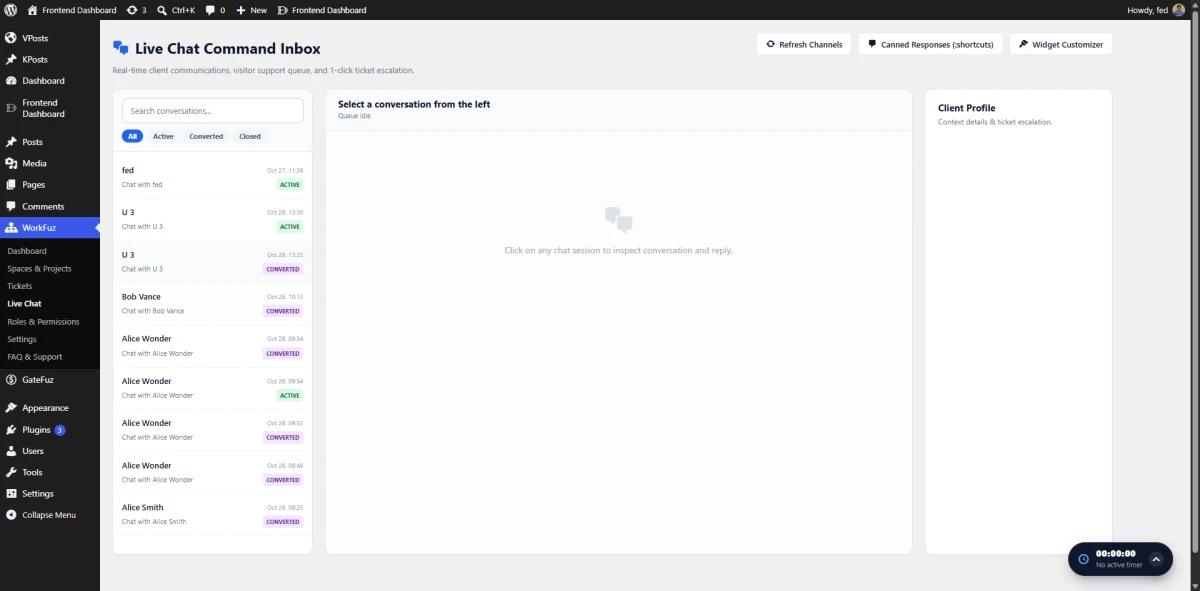Open the U 3 conversation at 13:30
This screenshot has width=1200, height=591.
coord(213,219)
